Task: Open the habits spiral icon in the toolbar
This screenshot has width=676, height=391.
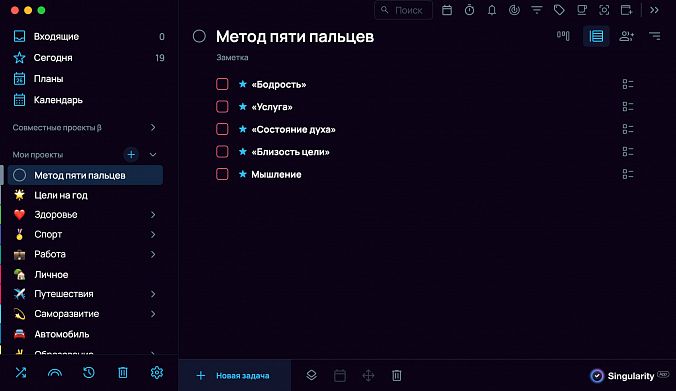Action: click(514, 10)
